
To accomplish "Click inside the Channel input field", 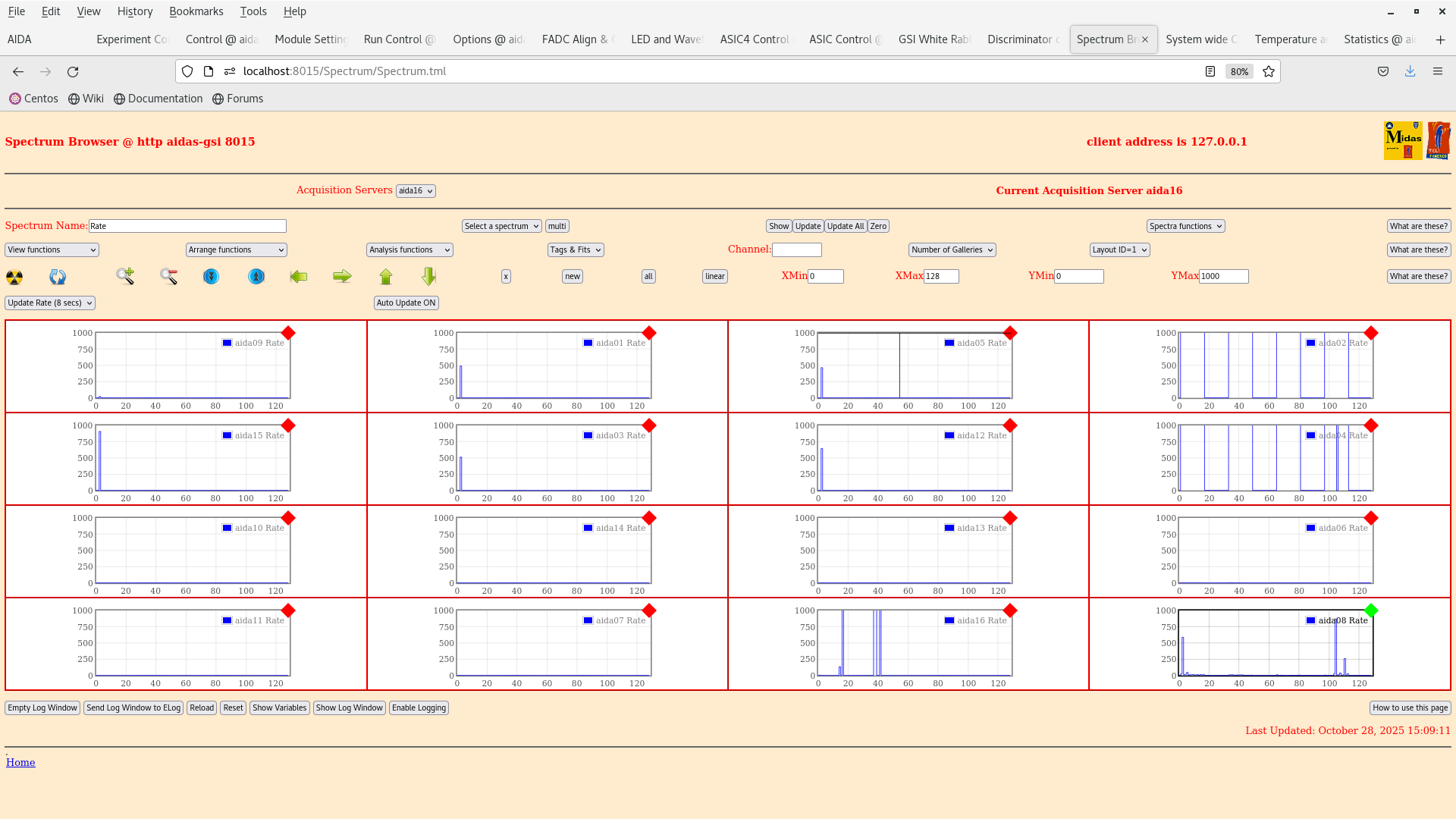I will 797,249.
